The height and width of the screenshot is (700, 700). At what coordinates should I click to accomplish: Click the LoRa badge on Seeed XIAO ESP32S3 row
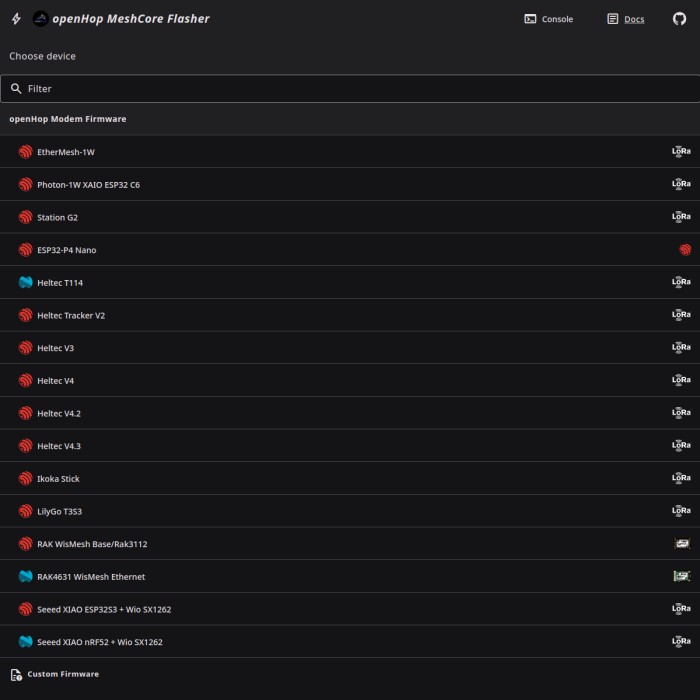point(681,608)
